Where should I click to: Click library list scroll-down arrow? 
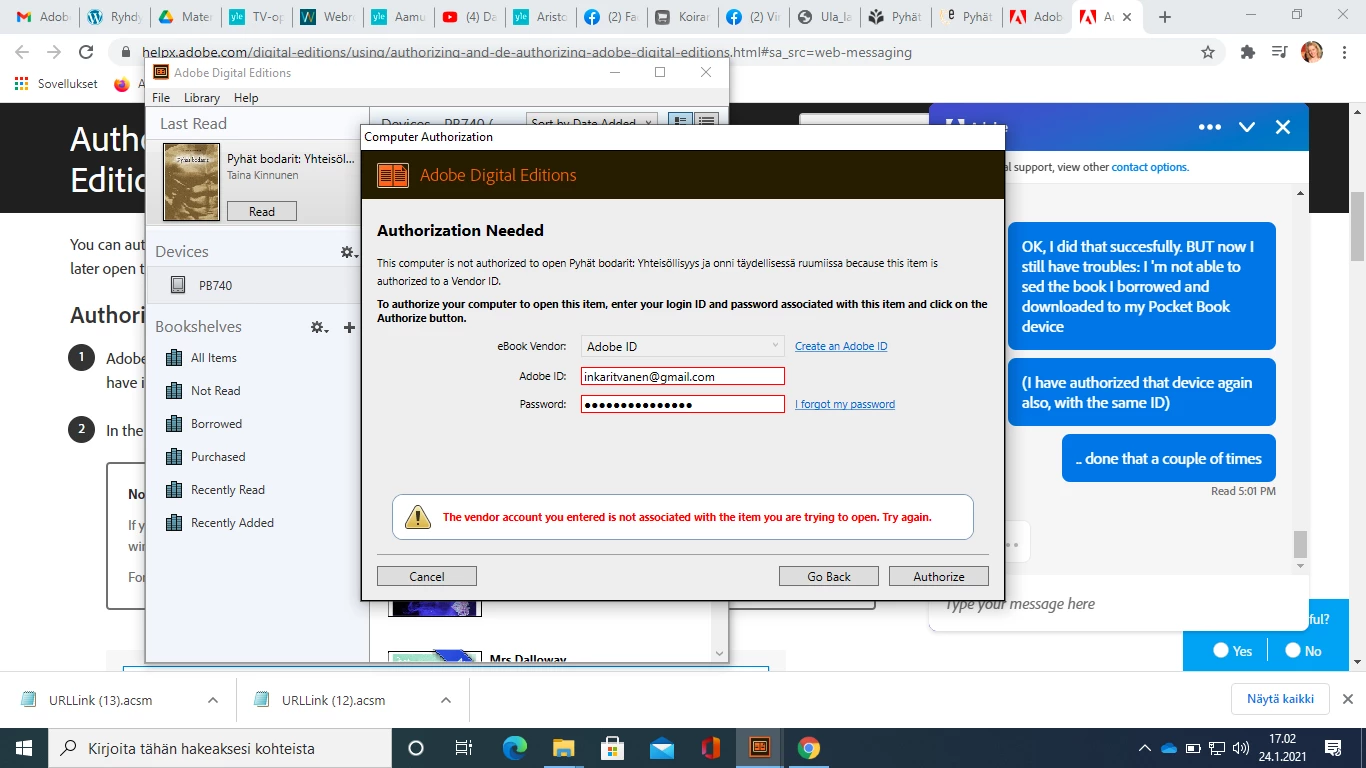719,654
